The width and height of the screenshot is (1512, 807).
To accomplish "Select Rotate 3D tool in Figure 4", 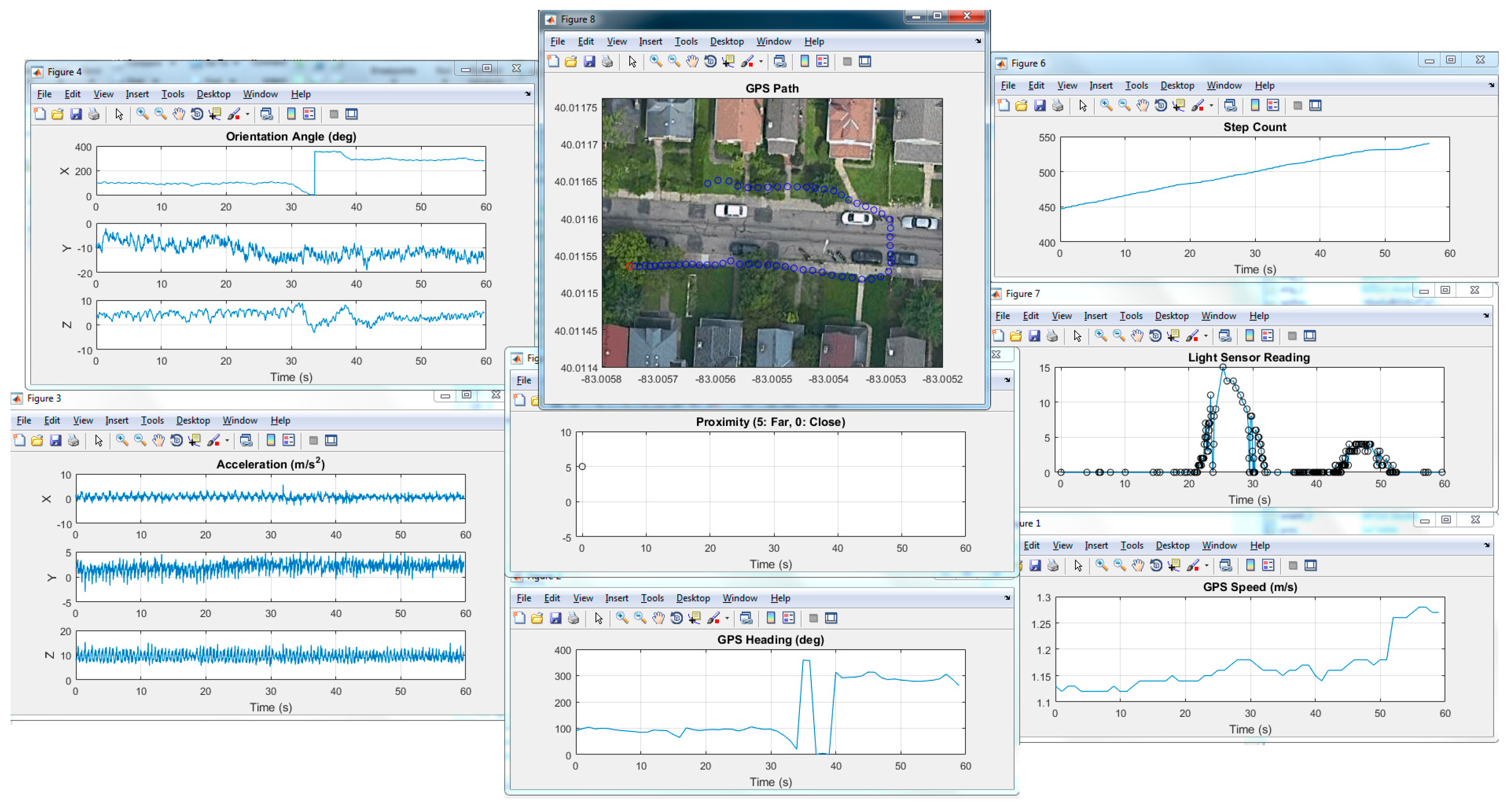I will coord(197,114).
